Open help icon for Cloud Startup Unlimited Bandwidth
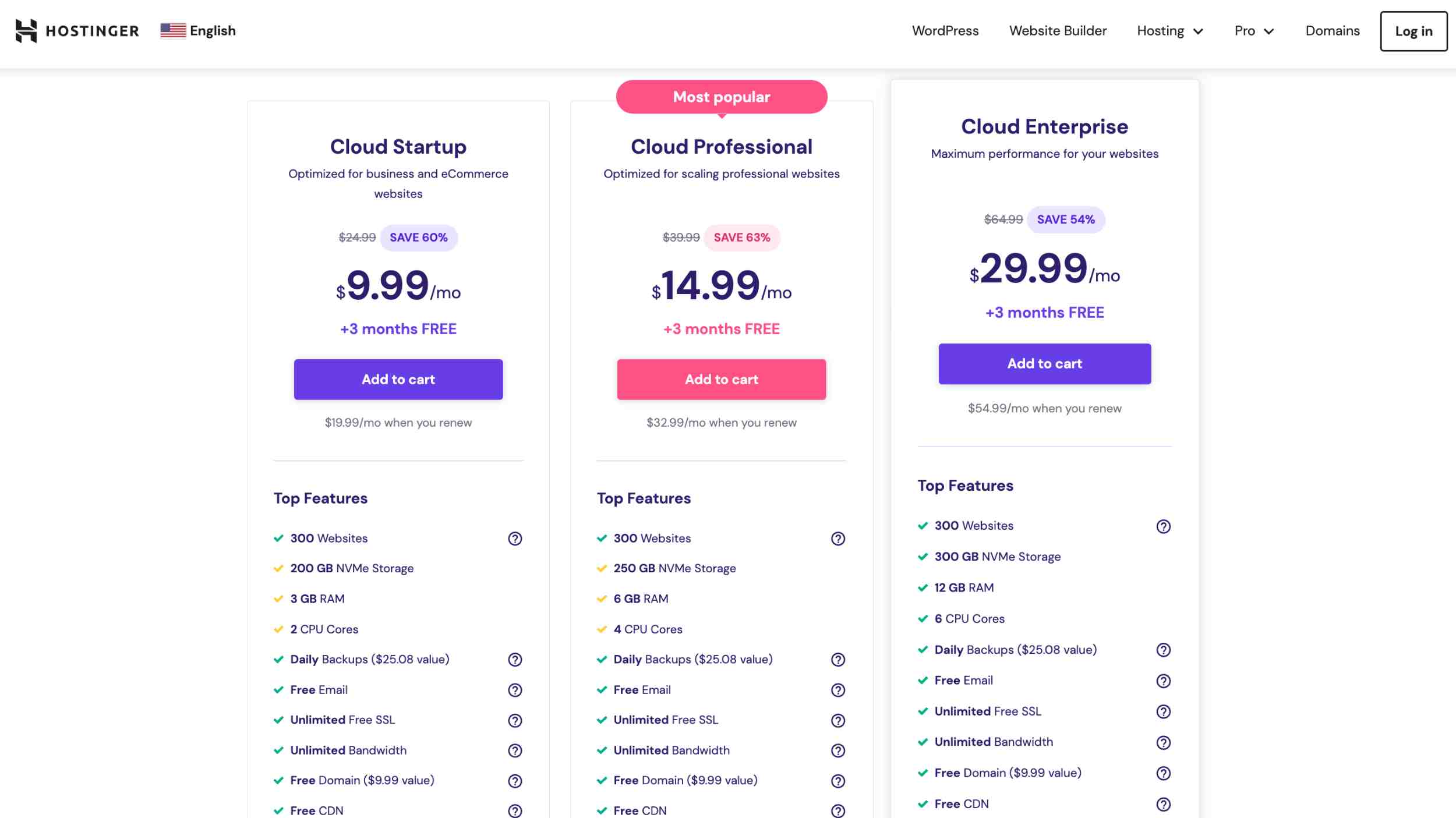Screen dimensions: 1456x818 (x=515, y=750)
